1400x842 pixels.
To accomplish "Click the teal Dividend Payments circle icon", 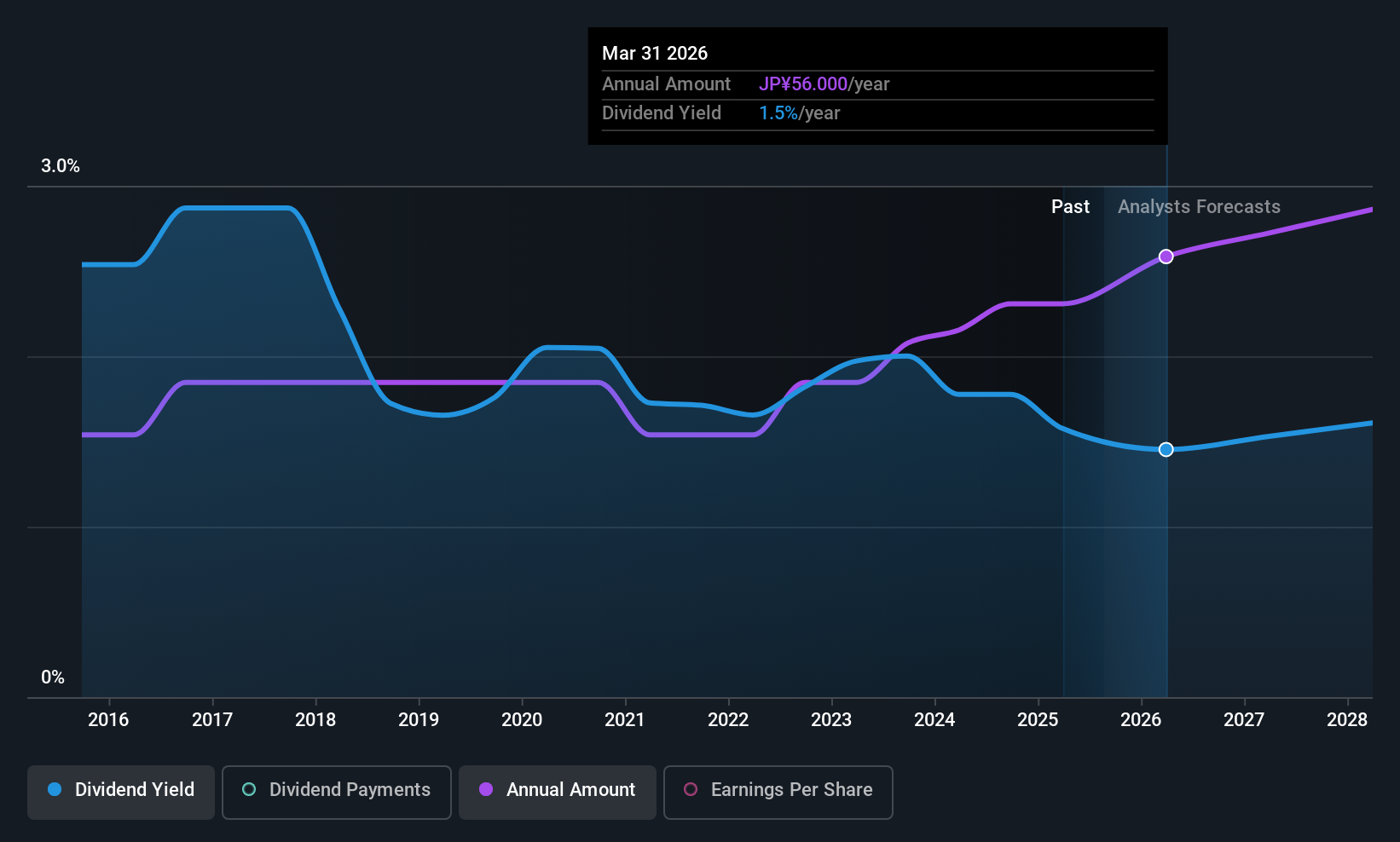I will click(249, 789).
